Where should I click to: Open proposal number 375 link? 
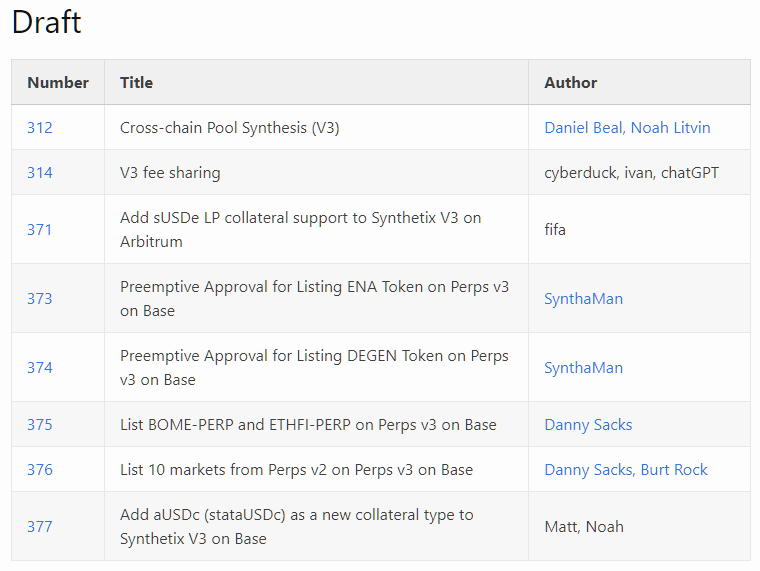(40, 425)
